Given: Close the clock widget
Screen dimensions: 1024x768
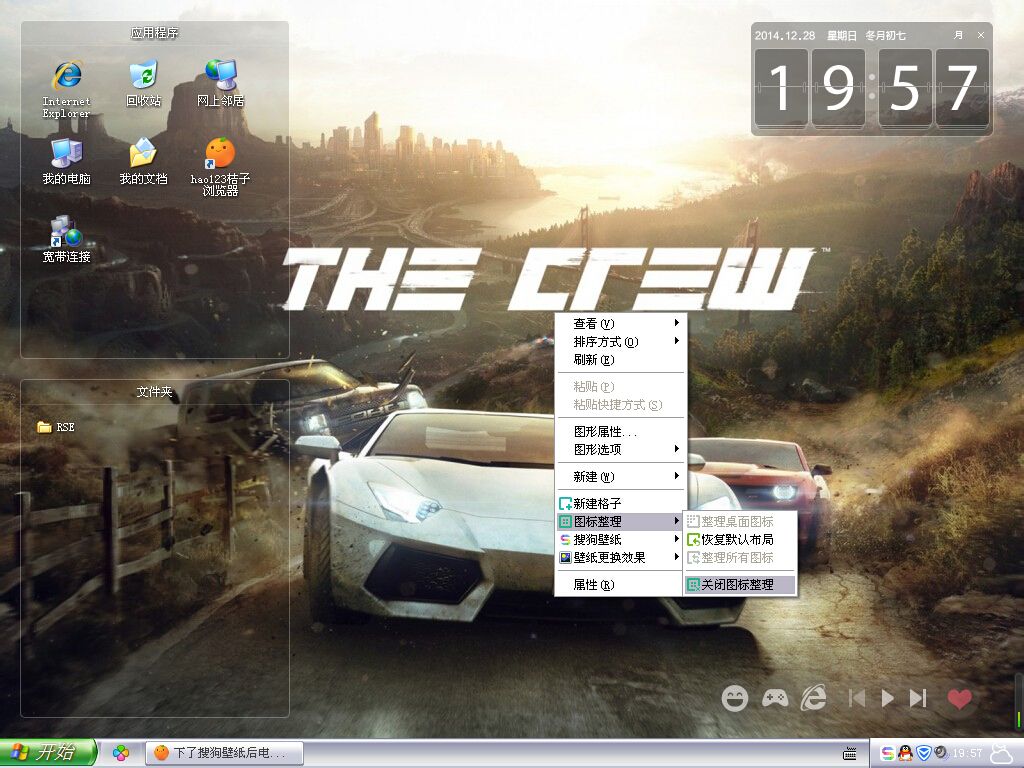Looking at the screenshot, I should click(981, 35).
